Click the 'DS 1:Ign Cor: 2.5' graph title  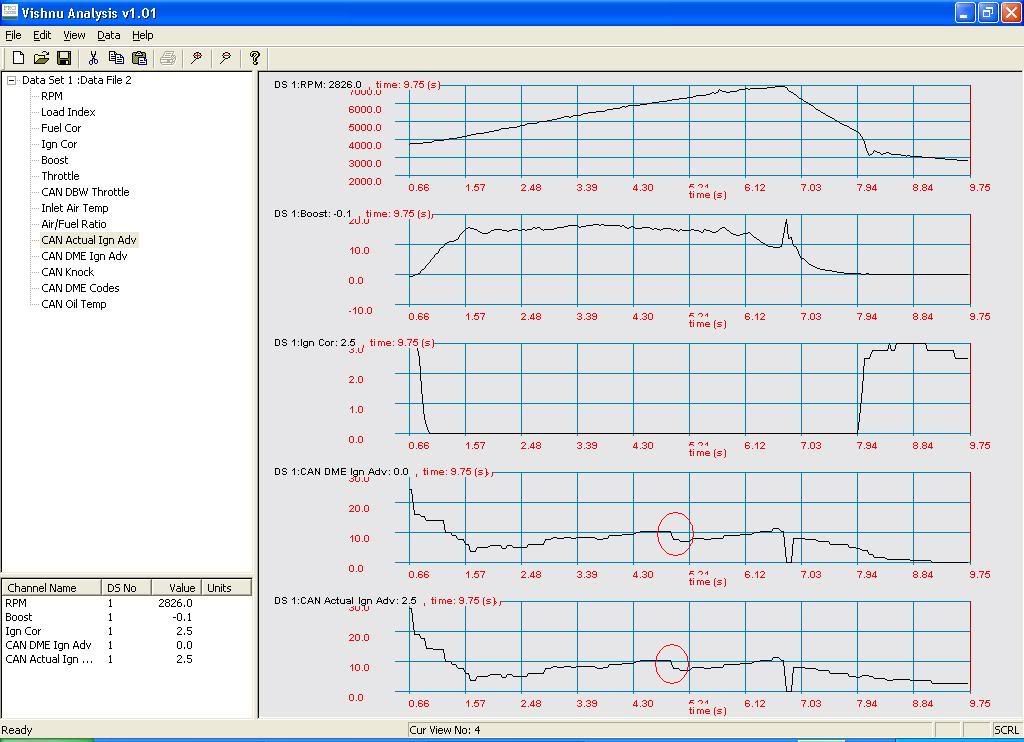coord(315,342)
